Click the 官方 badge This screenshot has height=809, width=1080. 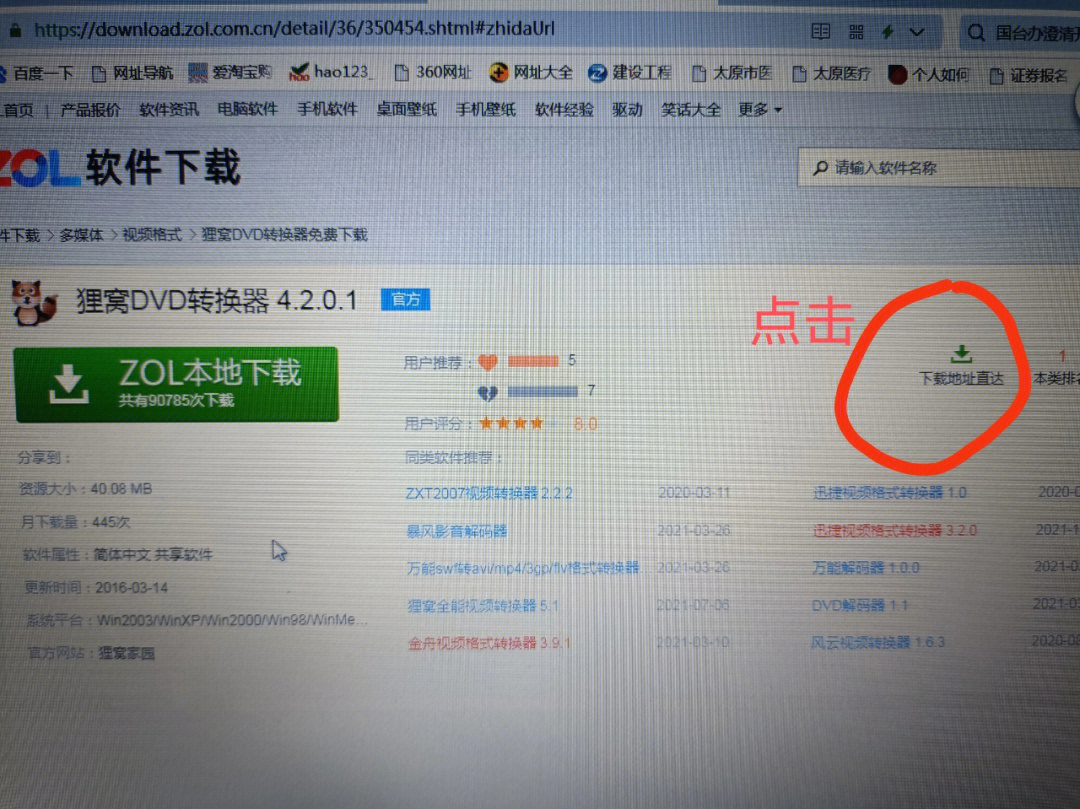click(x=406, y=300)
